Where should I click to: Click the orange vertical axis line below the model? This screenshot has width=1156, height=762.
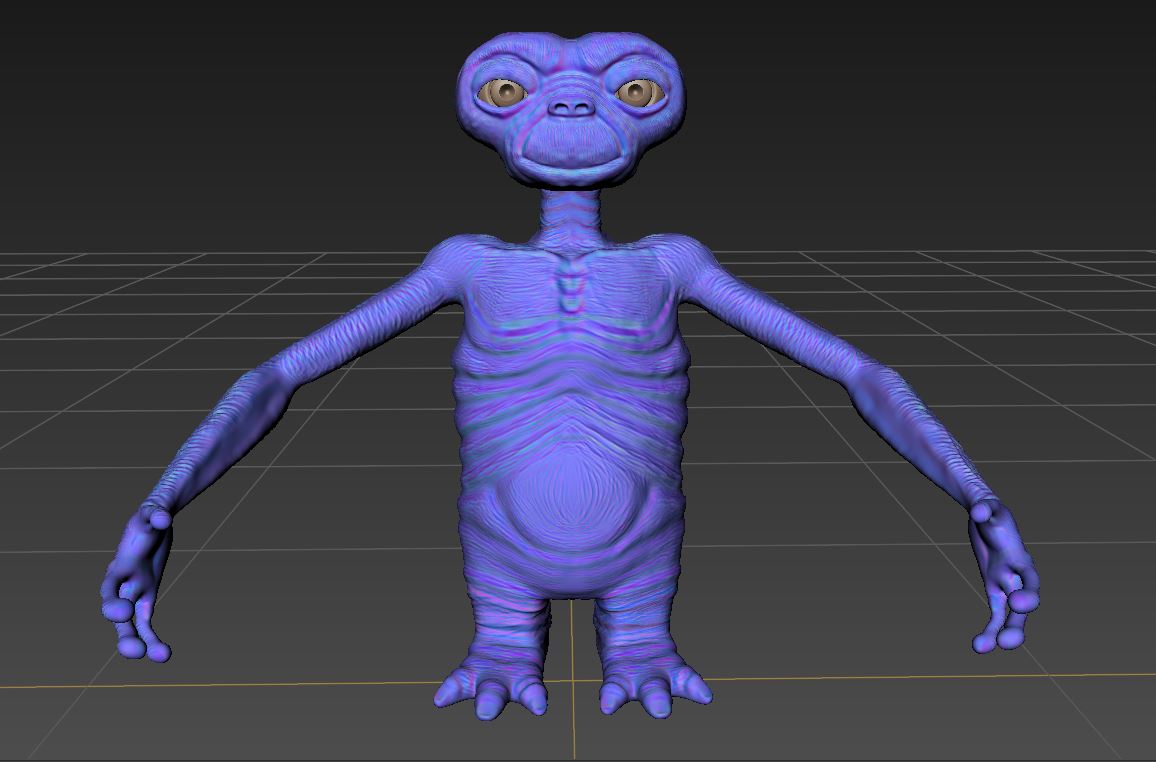574,730
